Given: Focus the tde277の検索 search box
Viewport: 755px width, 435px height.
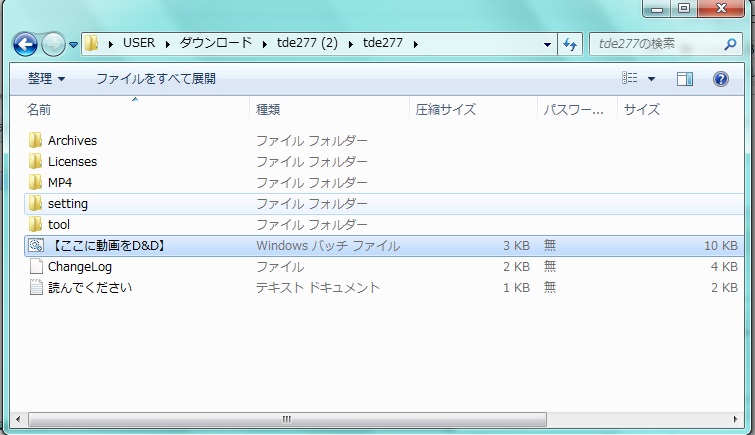Looking at the screenshot, I should [x=665, y=44].
